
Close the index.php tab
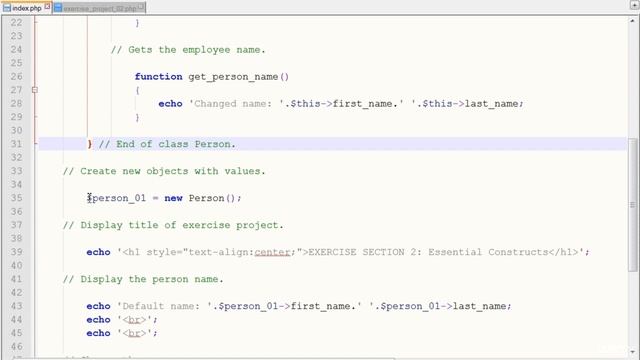47,7
